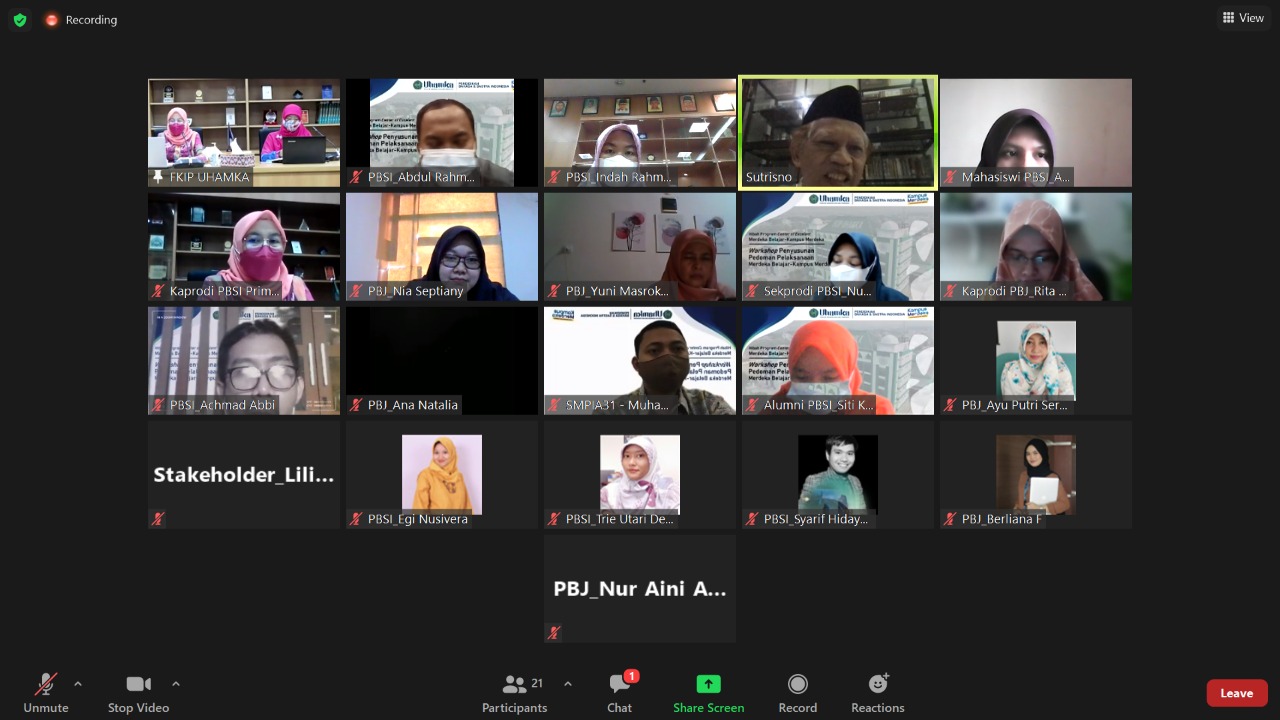The height and width of the screenshot is (720, 1280).
Task: Click the red Recording indicator
Action: point(52,20)
